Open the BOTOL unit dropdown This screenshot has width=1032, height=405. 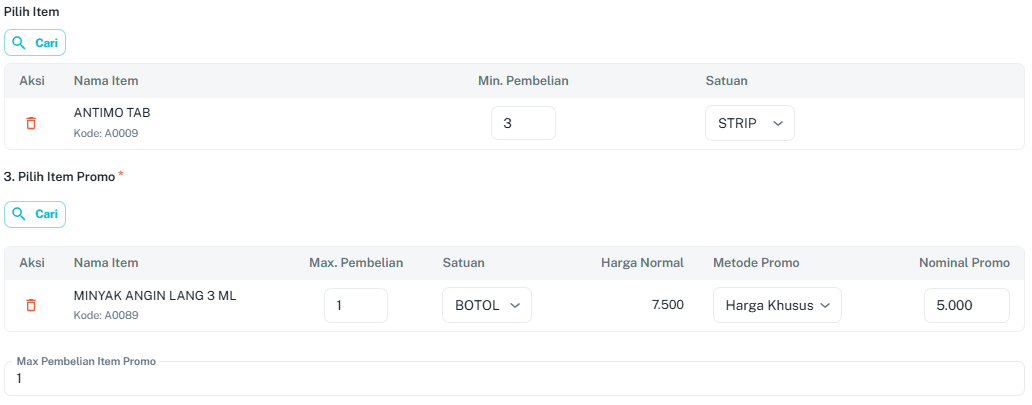tap(486, 305)
